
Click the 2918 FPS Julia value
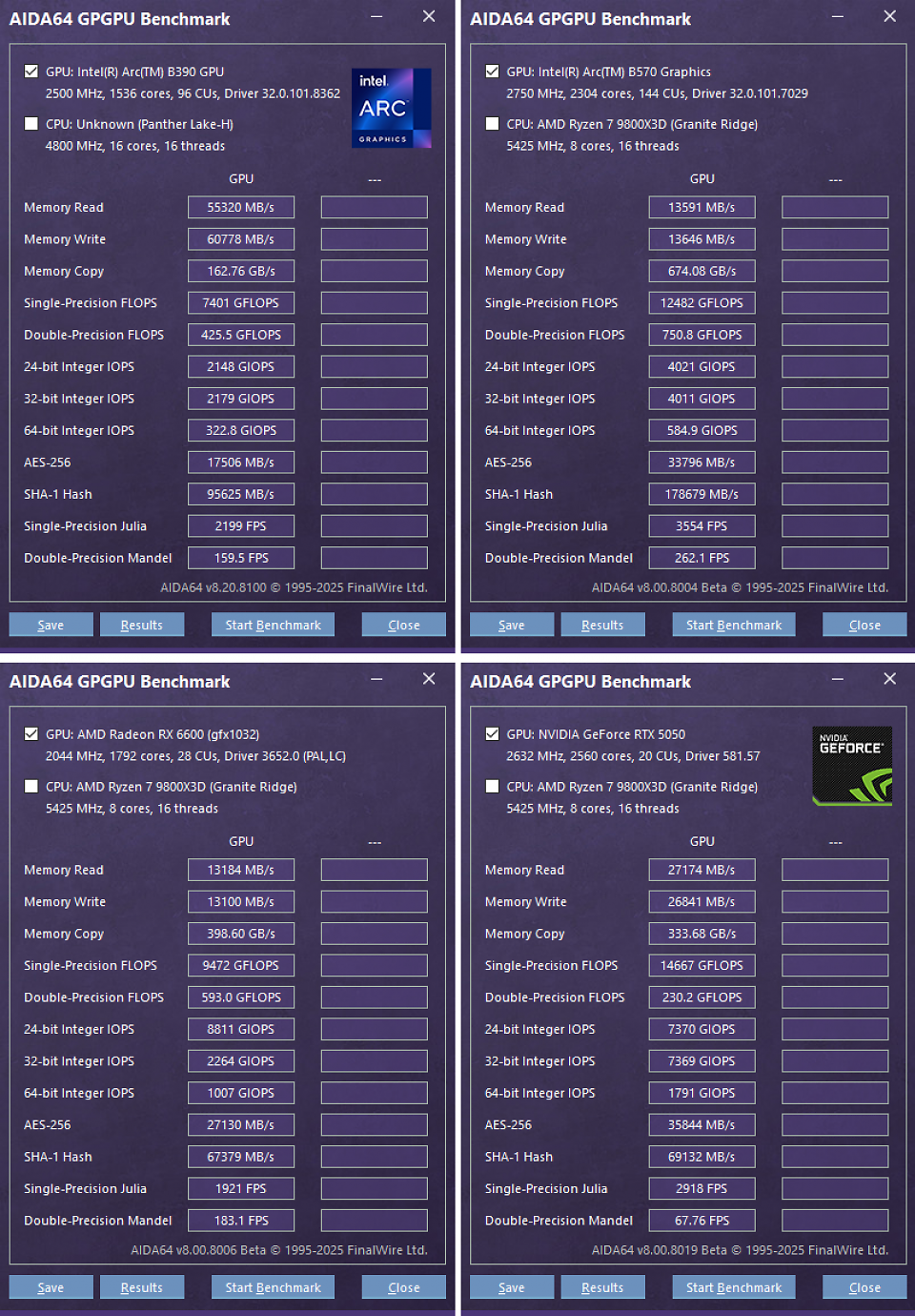click(x=702, y=1188)
